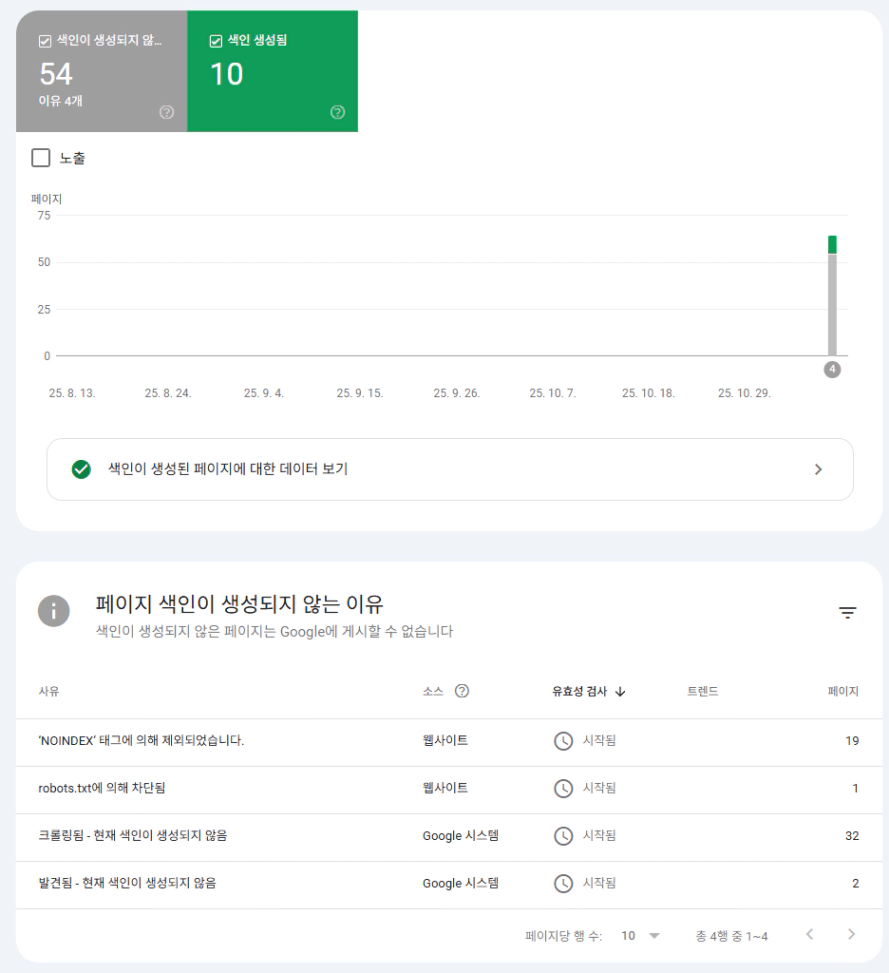Expand the indexed pages data chevron

coord(818,469)
